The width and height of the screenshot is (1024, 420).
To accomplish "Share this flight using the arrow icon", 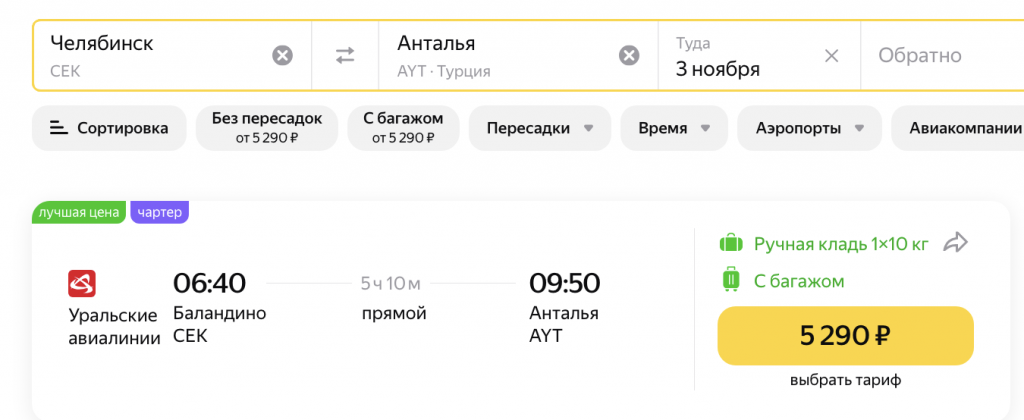I will (x=955, y=244).
